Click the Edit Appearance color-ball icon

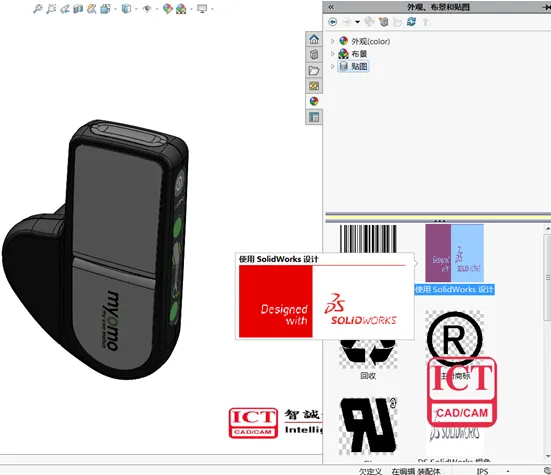tap(168, 9)
